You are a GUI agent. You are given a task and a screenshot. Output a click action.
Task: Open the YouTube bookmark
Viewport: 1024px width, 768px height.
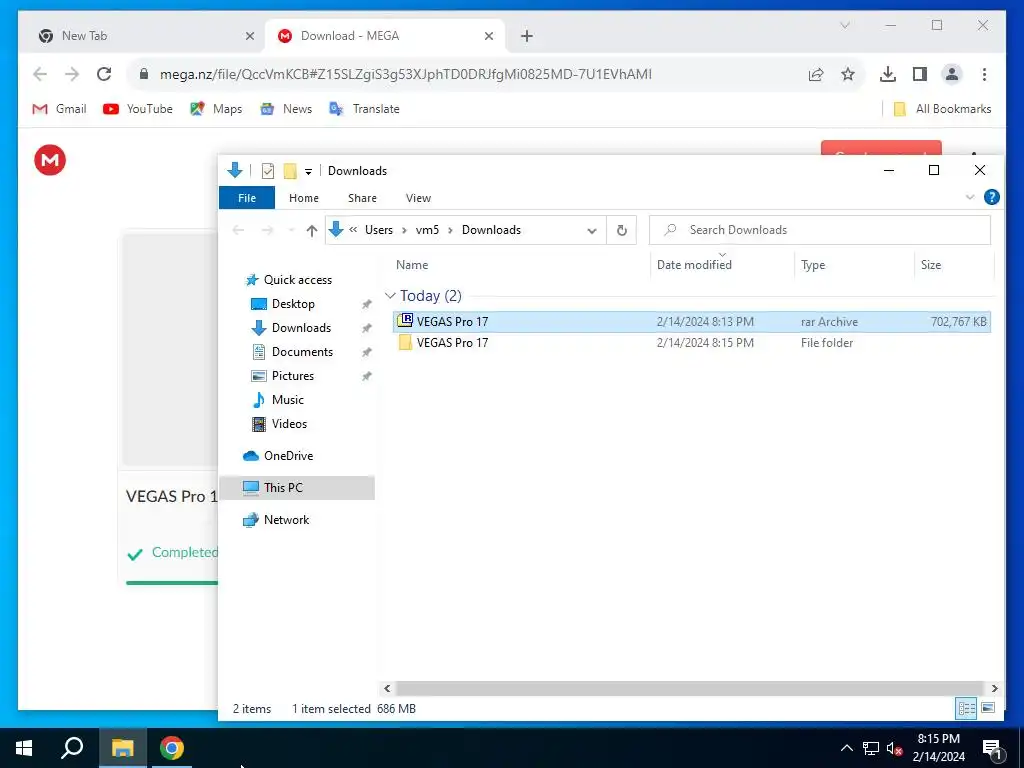click(x=138, y=109)
